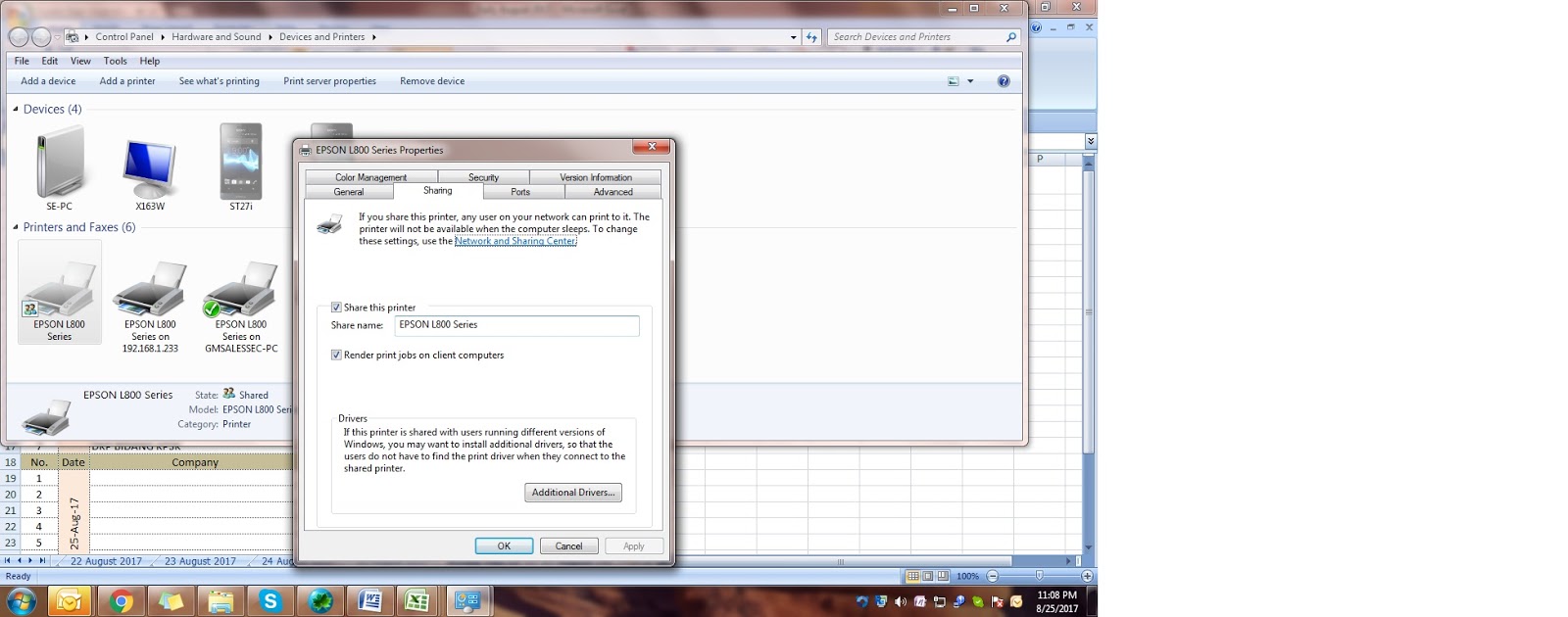Collapse Printers and Faxes (6) group

point(16,227)
